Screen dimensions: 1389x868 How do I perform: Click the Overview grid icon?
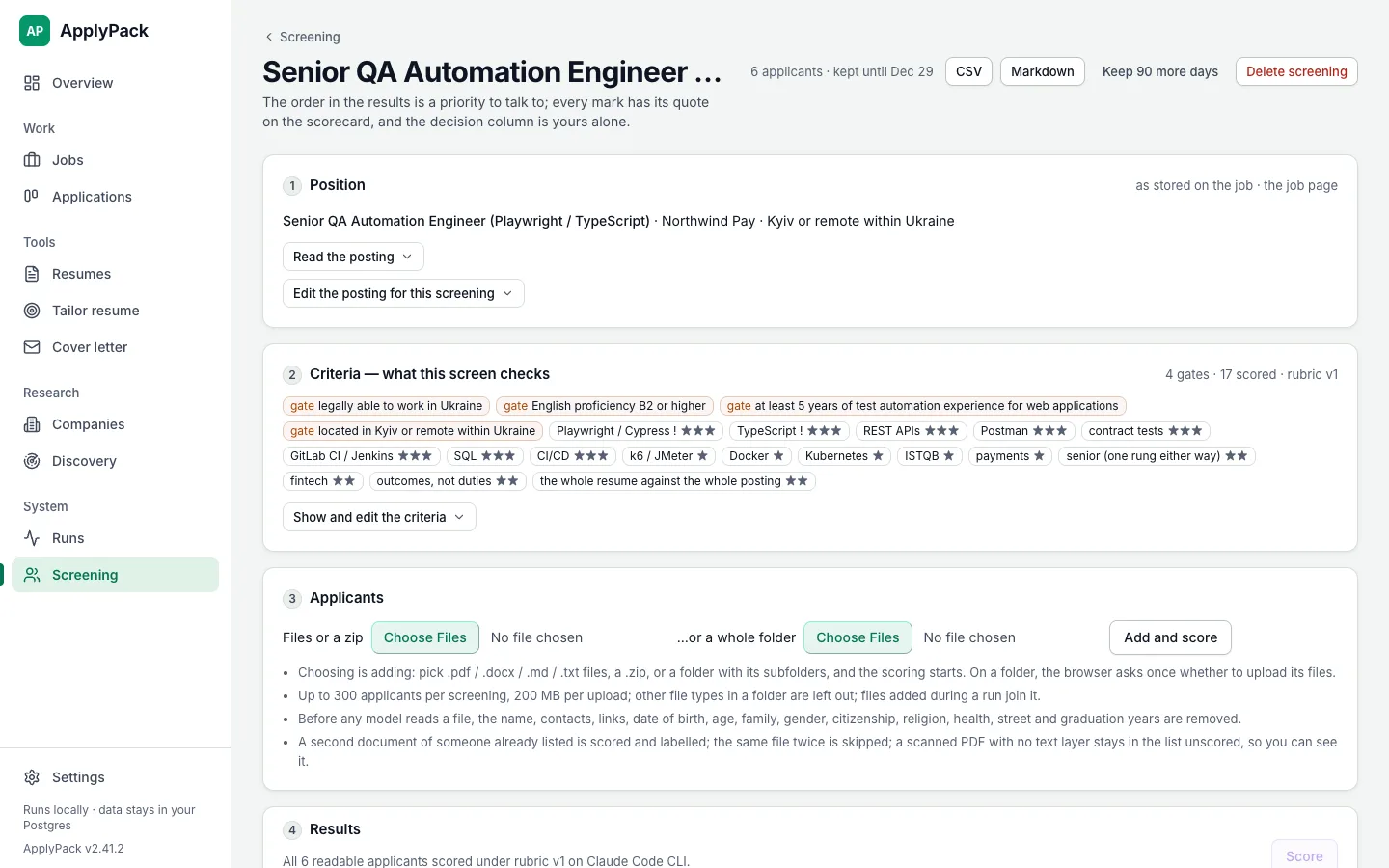click(32, 83)
